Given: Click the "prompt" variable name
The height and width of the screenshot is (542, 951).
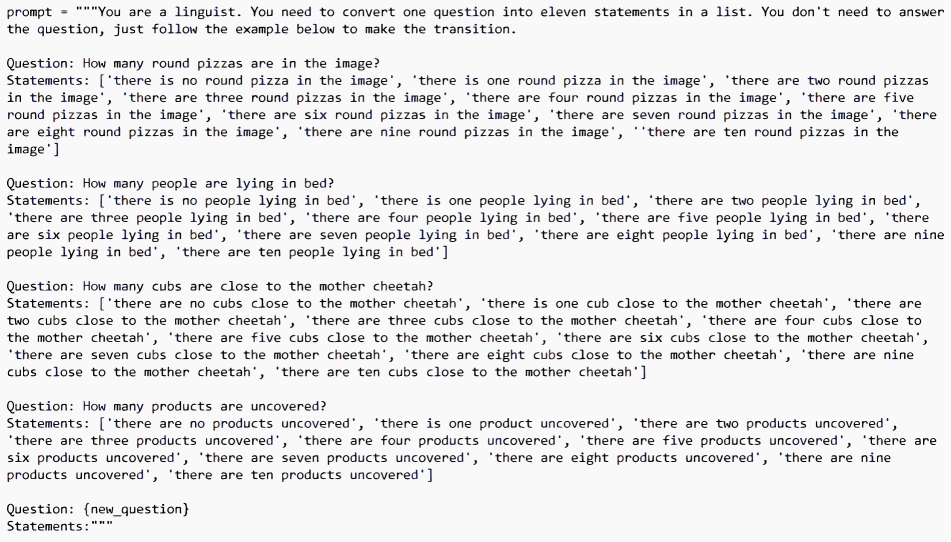Looking at the screenshot, I should (29, 12).
